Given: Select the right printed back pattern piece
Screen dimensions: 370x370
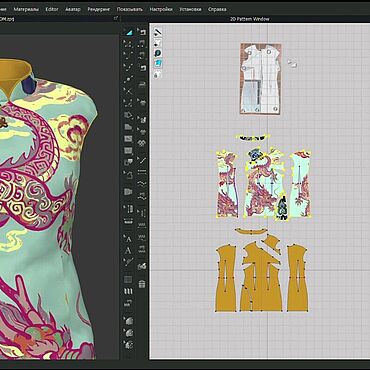Looking at the screenshot, I should click(301, 184).
